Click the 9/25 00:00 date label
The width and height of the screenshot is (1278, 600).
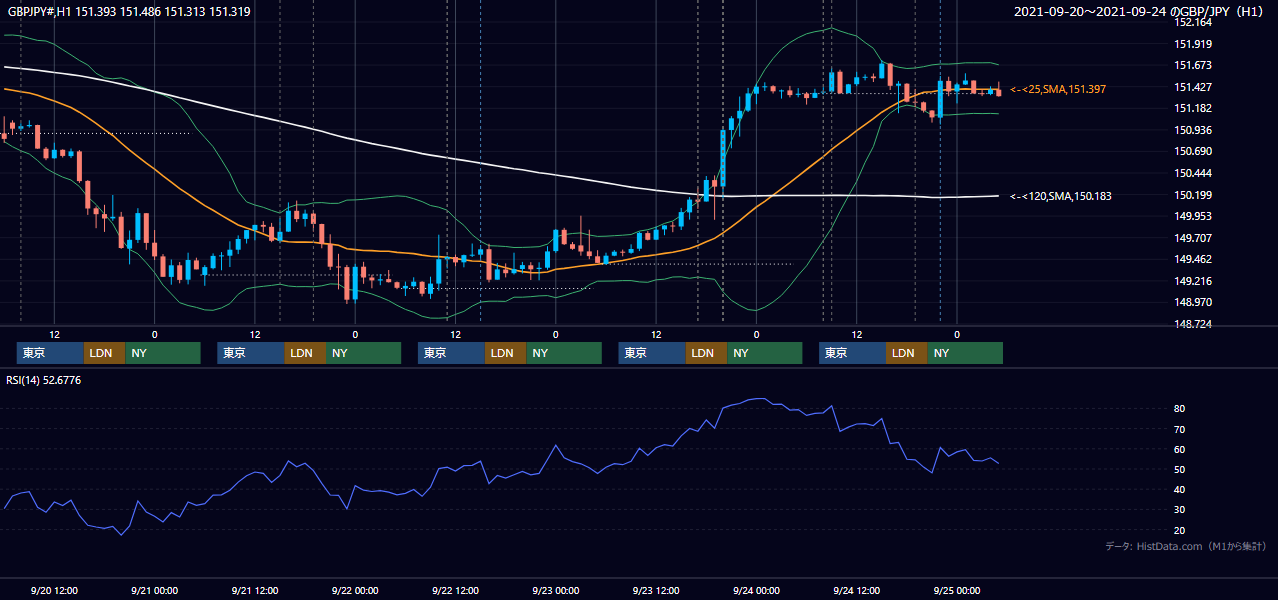(x=957, y=590)
